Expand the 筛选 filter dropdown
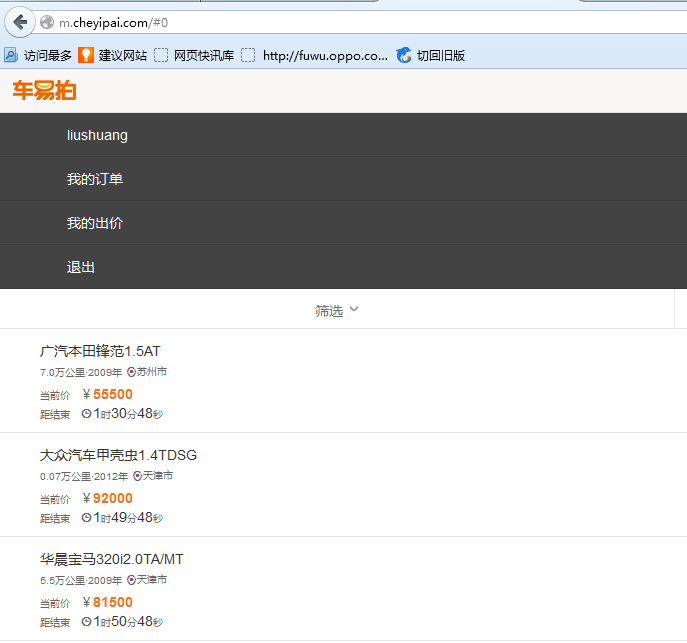This screenshot has width=687, height=643. [x=336, y=311]
